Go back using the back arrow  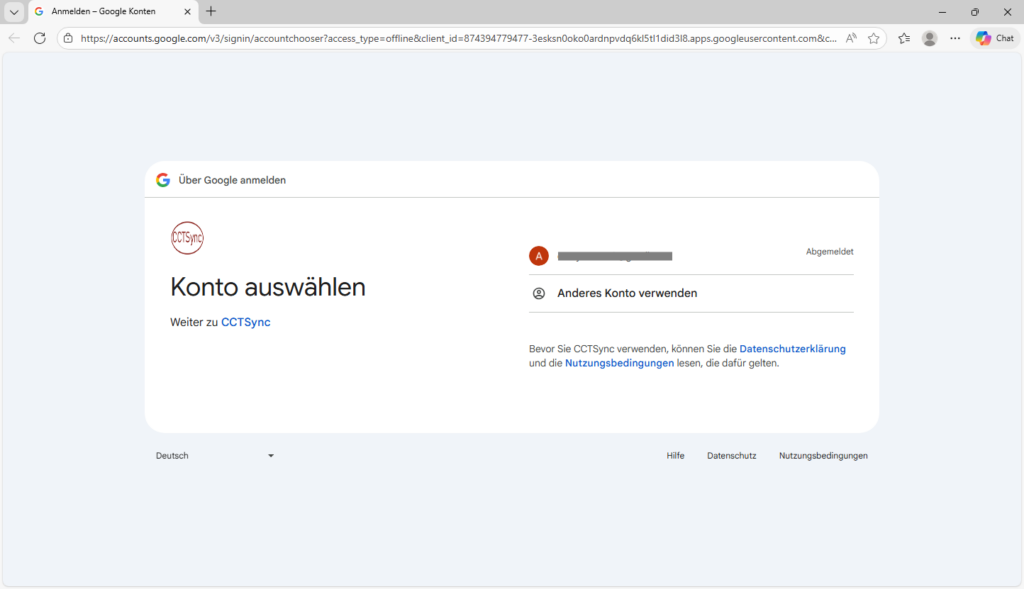click(x=14, y=38)
